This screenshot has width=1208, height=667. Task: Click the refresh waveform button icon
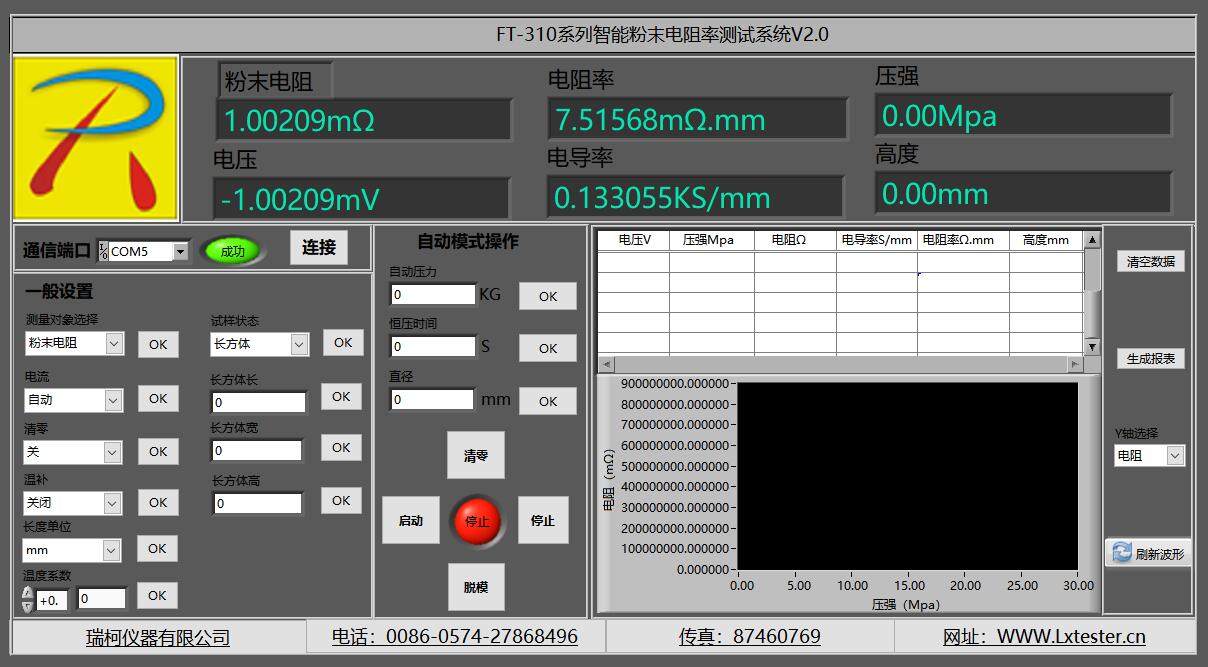(1122, 553)
